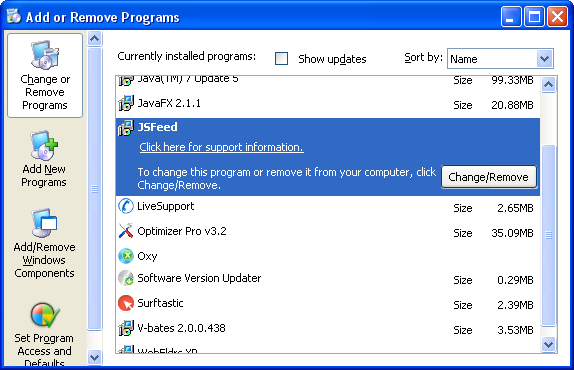Screen dimensions: 574x370
Task: Select the Optimizer Pro v3.2 tools icon
Action: (126, 231)
